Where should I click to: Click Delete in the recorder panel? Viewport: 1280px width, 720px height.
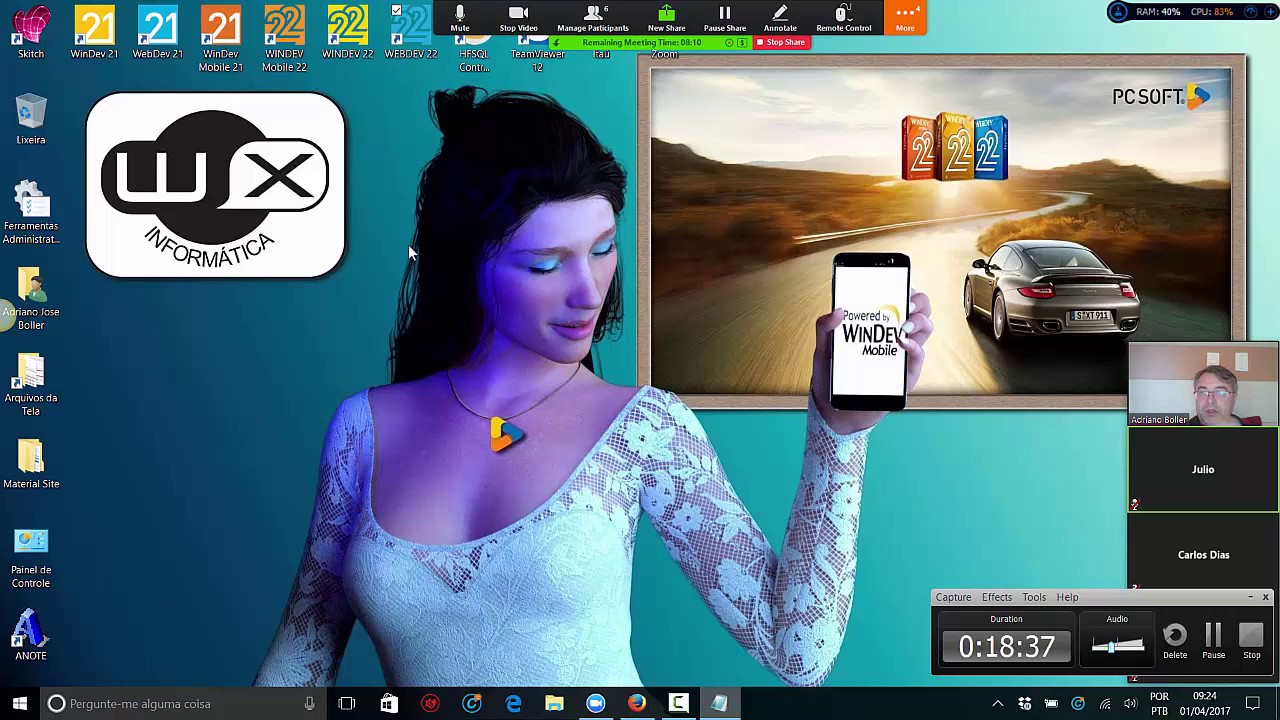[1175, 641]
